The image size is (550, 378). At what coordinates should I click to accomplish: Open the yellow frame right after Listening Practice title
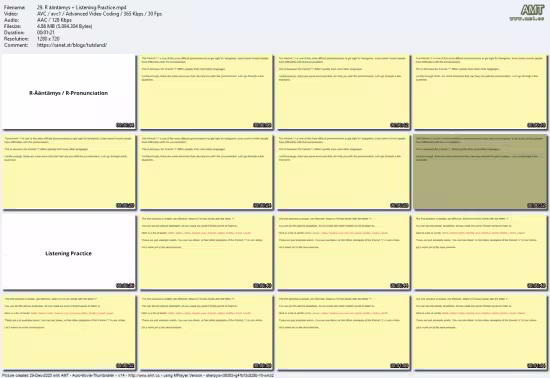pos(206,252)
